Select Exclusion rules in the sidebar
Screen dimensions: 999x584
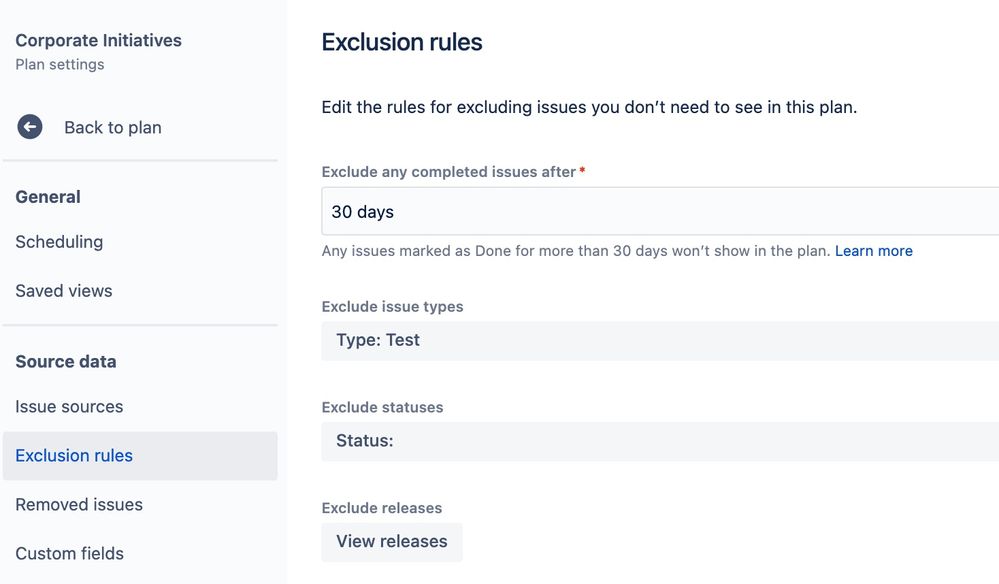(x=73, y=455)
